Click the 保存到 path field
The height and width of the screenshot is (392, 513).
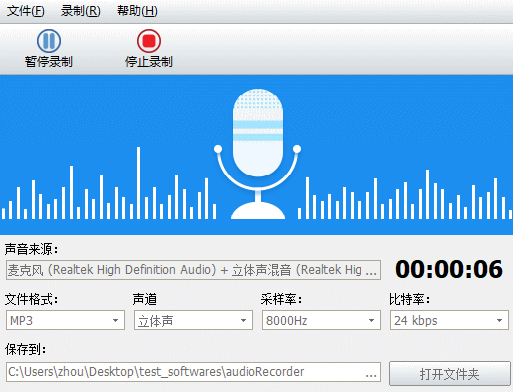pos(193,372)
